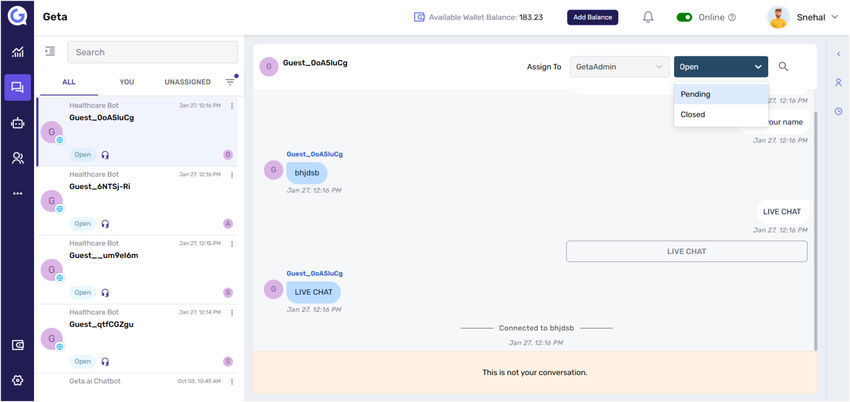Open the conversations chat icon in sidebar
The height and width of the screenshot is (402, 850).
(x=17, y=88)
